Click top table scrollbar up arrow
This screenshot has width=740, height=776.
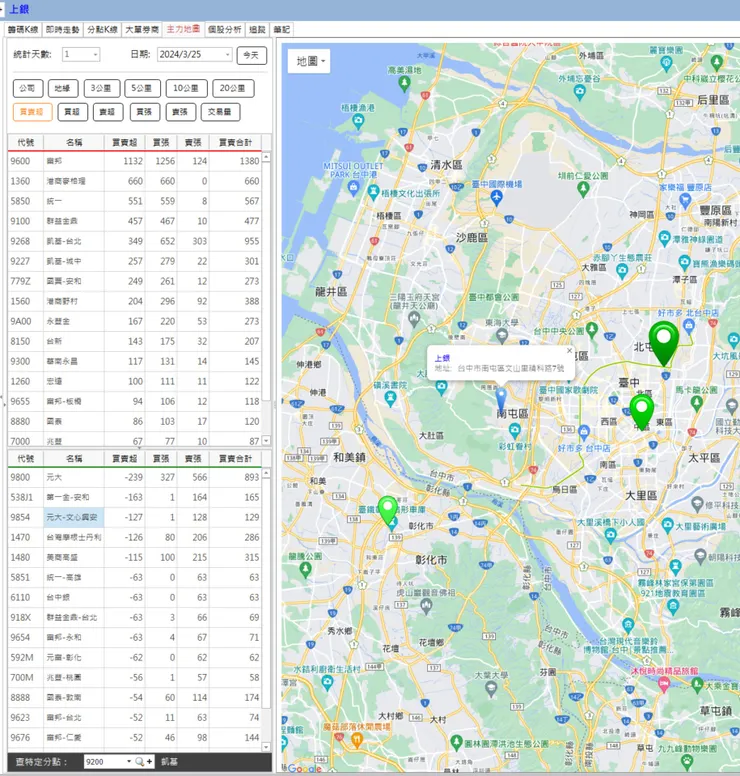266,157
